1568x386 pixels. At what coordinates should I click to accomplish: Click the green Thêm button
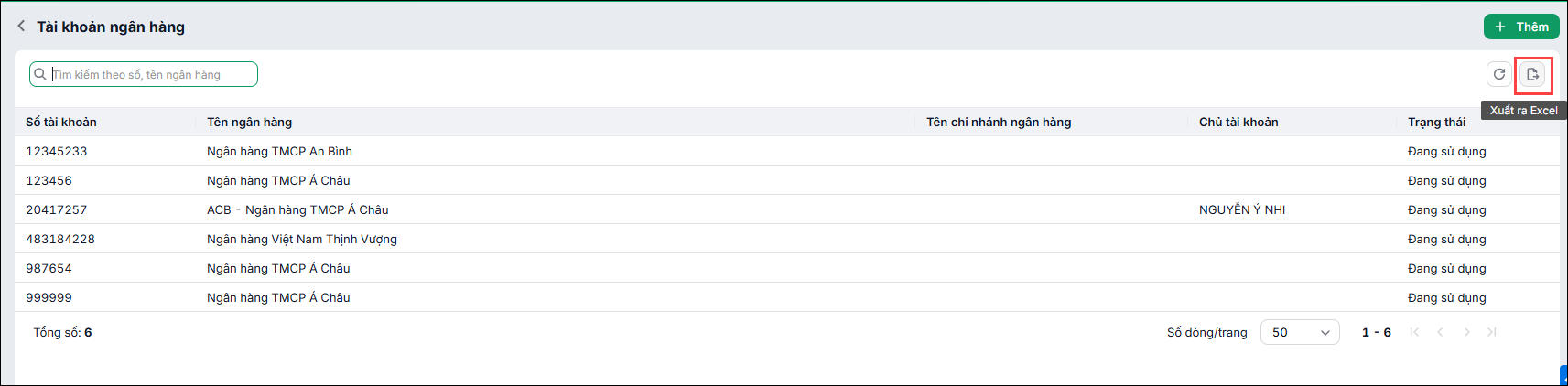(1521, 27)
